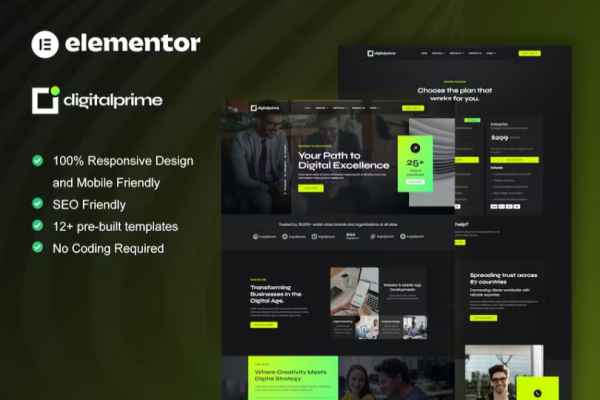Click the '25+' years of experience figure

(x=415, y=163)
